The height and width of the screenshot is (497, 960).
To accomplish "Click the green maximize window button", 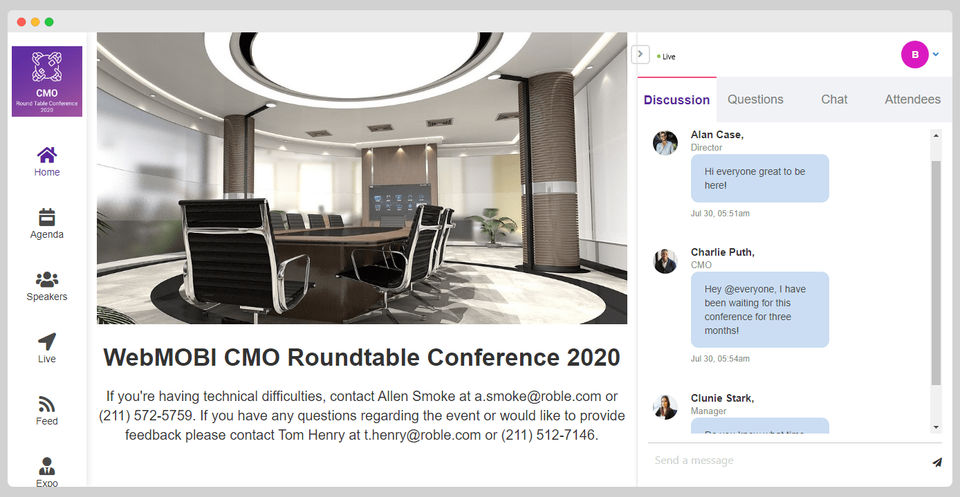I will pos(49,22).
